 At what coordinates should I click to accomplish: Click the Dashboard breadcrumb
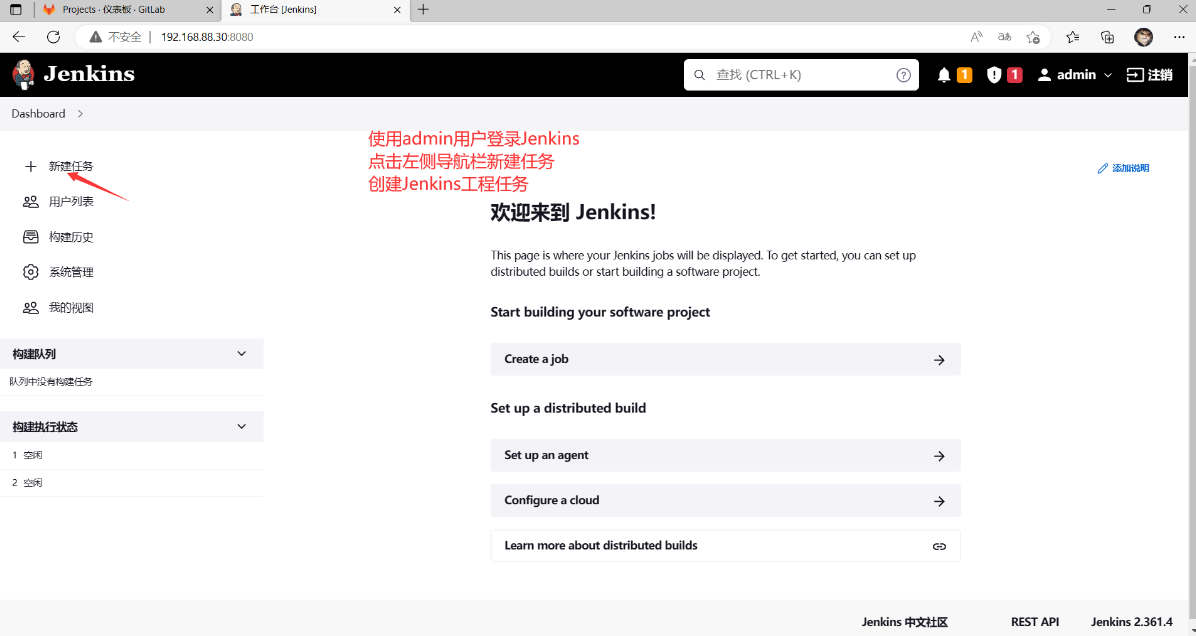tap(38, 114)
